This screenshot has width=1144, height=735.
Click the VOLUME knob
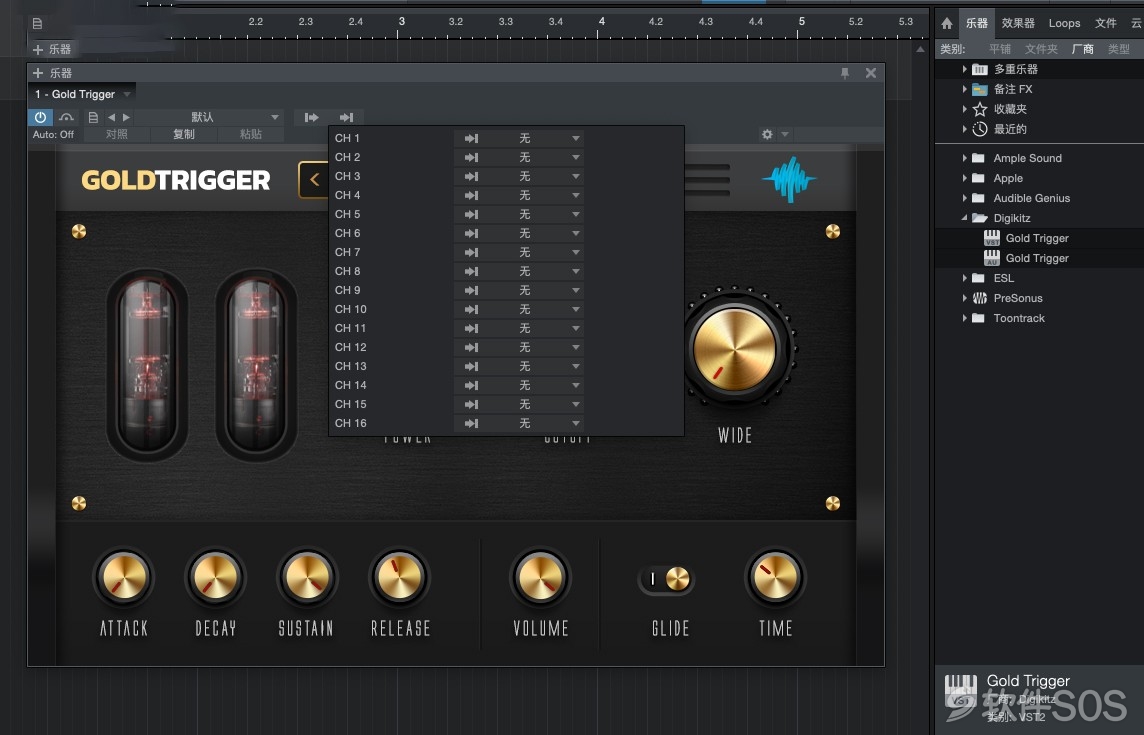(540, 577)
